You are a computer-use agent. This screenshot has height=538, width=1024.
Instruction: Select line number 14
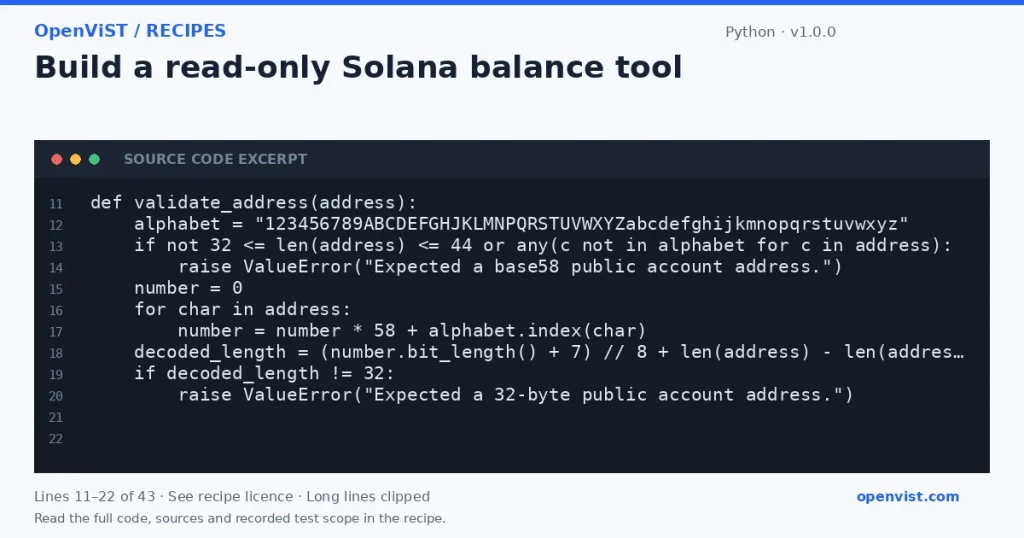point(56,268)
